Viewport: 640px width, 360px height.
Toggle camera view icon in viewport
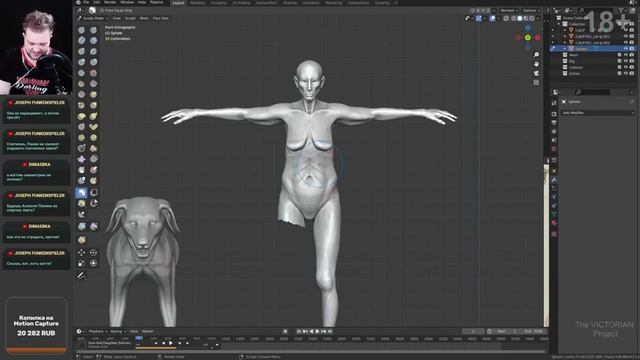[536, 73]
